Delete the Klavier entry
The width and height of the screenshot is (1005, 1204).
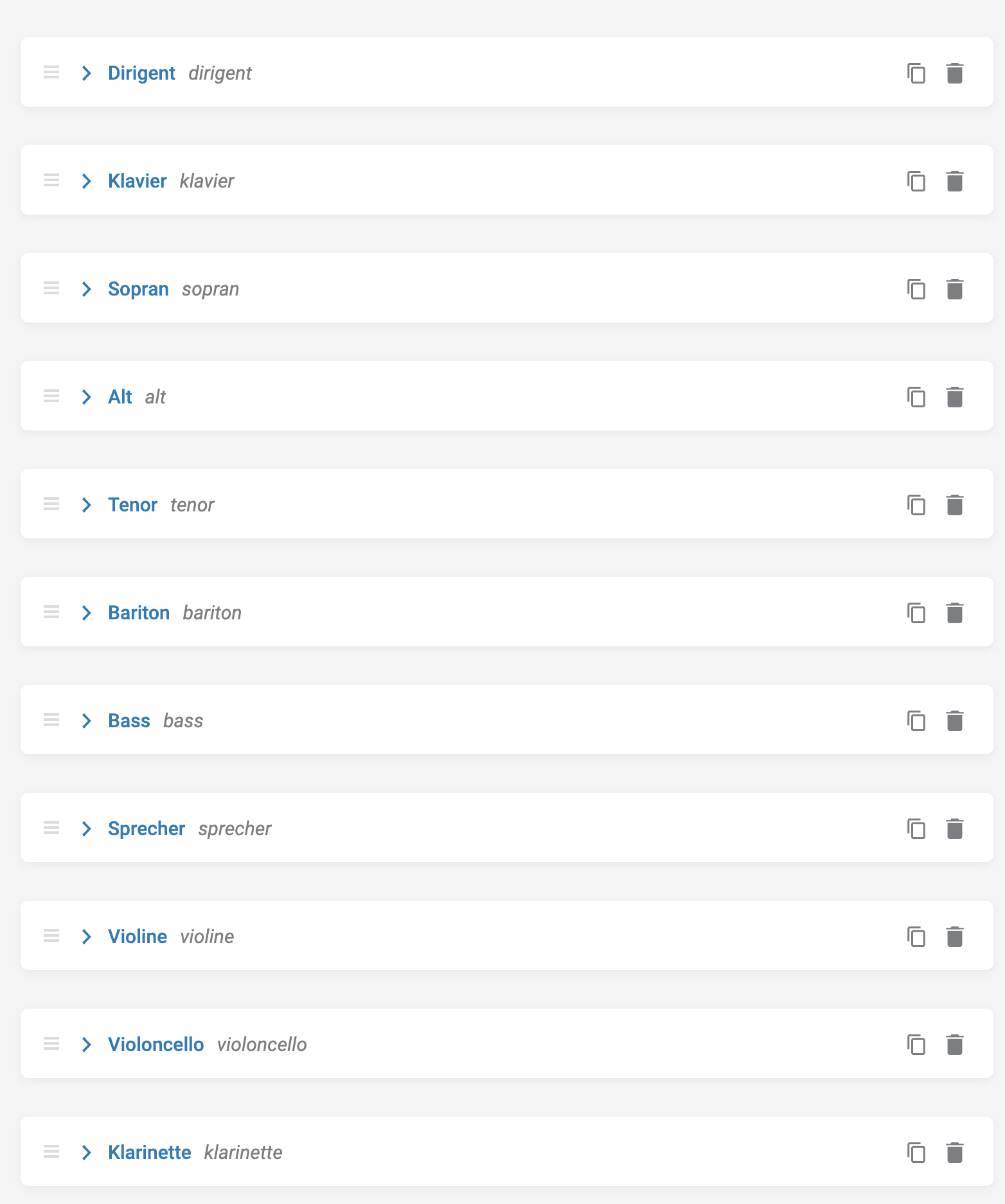(x=955, y=181)
